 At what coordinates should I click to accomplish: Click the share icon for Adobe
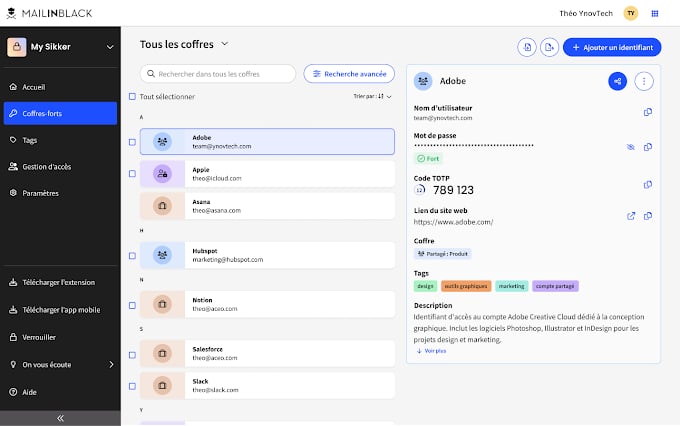click(618, 81)
